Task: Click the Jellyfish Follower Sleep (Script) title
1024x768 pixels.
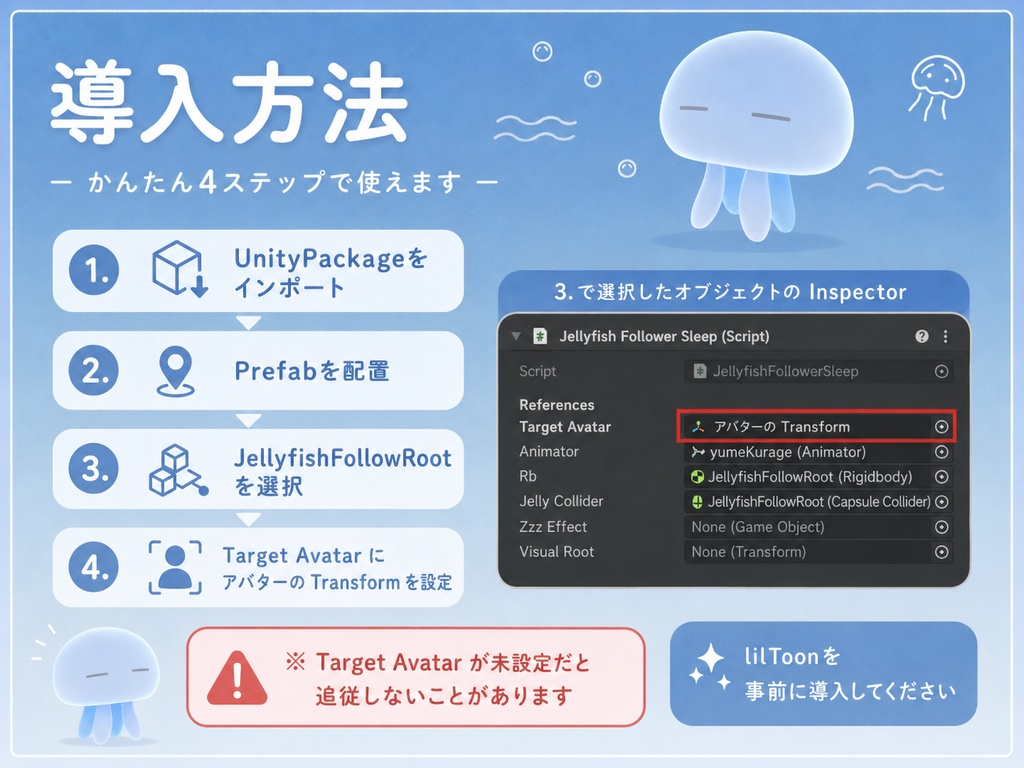Action: (x=664, y=336)
